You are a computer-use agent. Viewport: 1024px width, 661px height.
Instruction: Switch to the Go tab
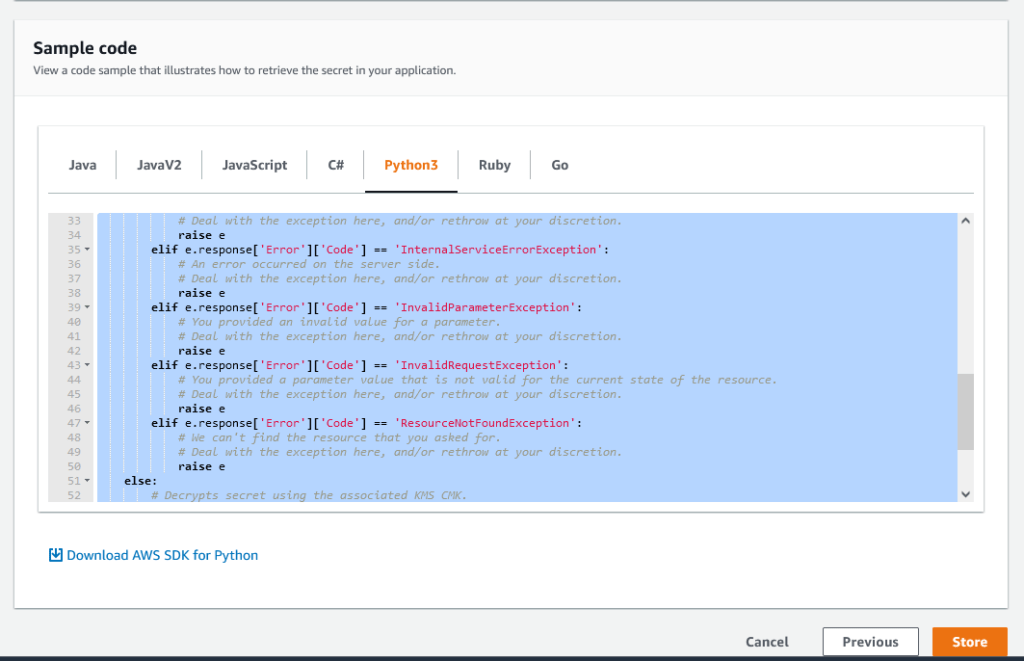click(x=559, y=164)
